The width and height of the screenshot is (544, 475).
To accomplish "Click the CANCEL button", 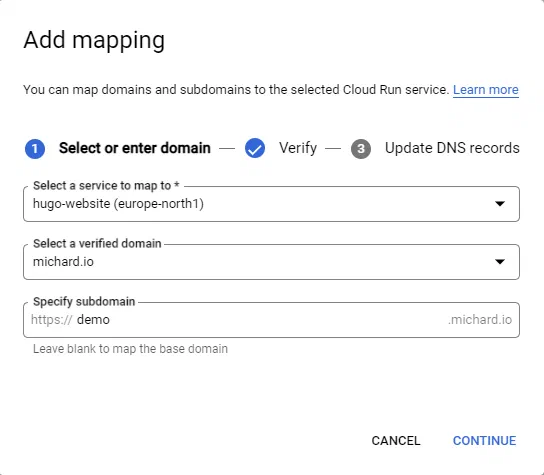I will point(396,441).
